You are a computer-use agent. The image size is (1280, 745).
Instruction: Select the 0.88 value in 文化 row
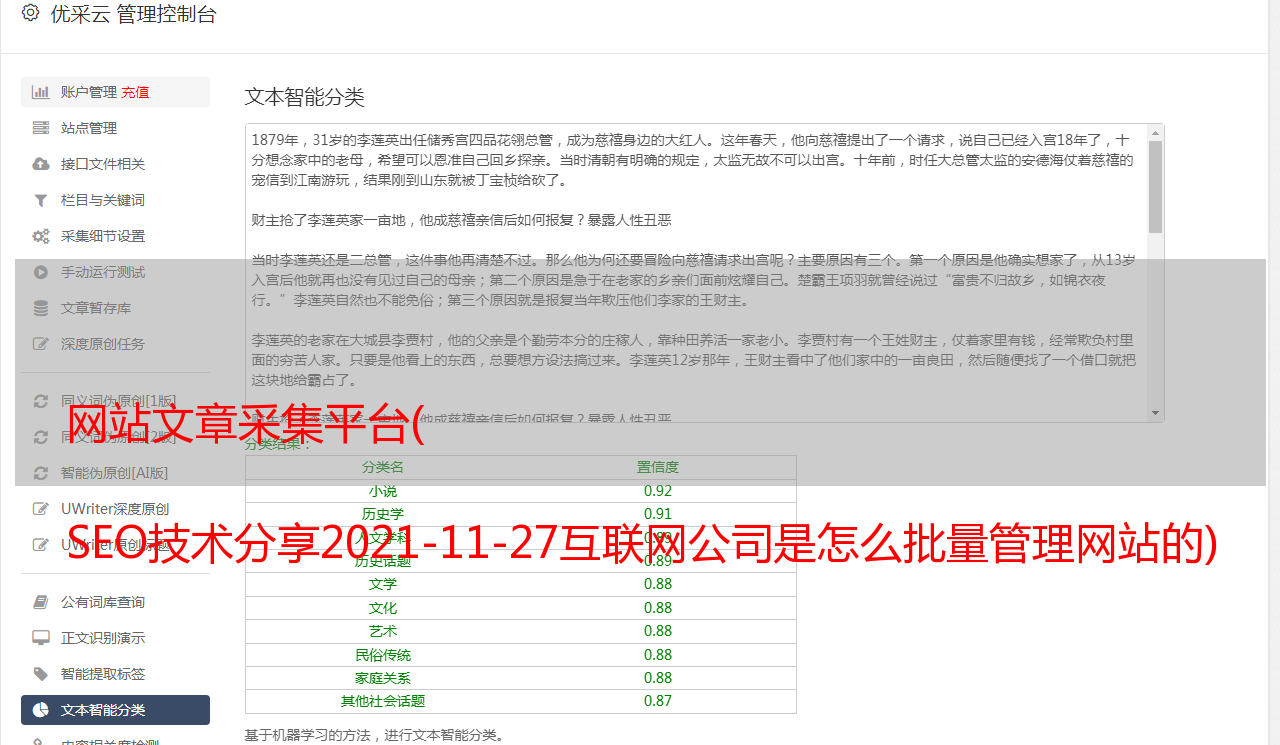(658, 608)
